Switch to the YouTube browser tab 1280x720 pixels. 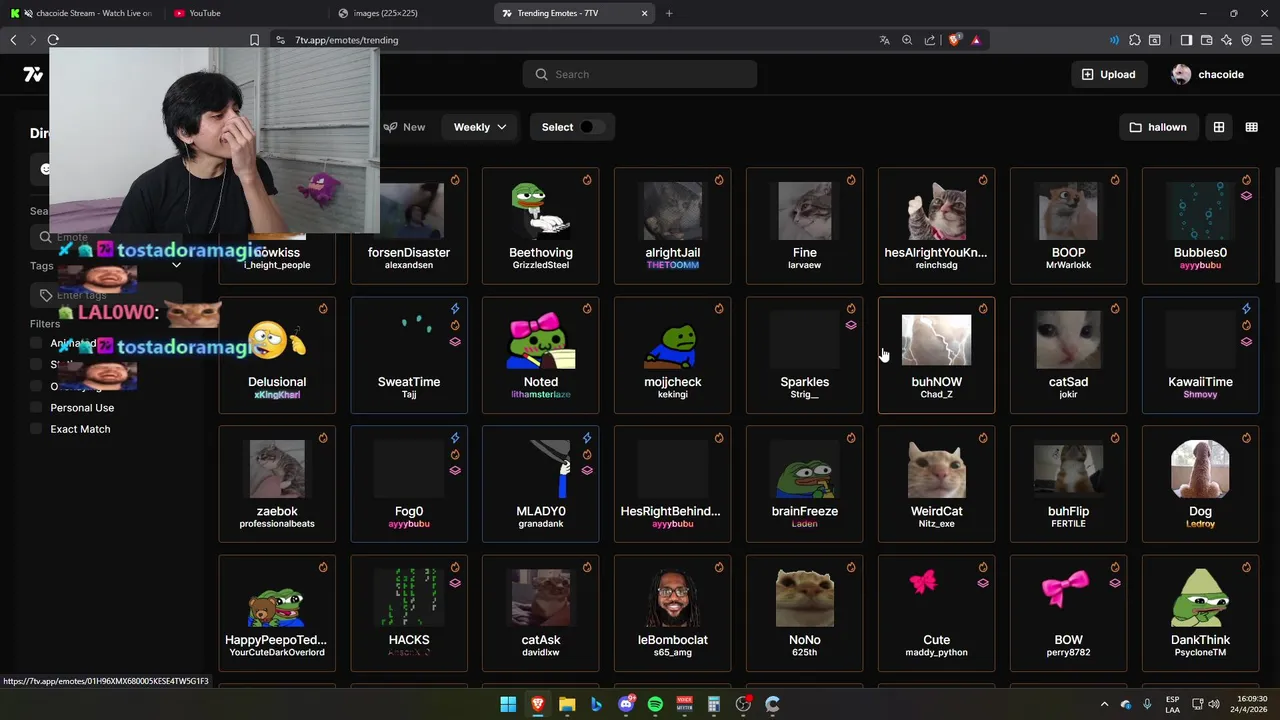coord(243,13)
